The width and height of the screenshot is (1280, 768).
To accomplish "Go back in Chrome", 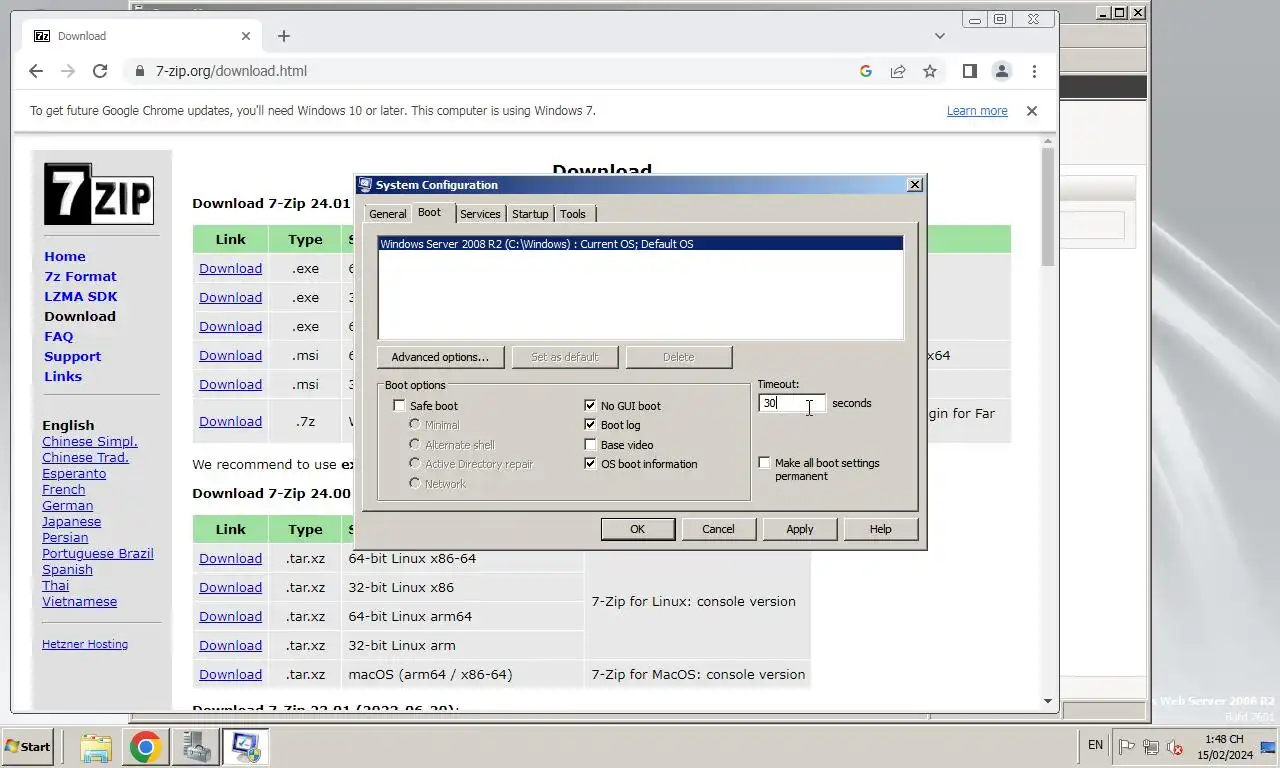I will (x=36, y=71).
